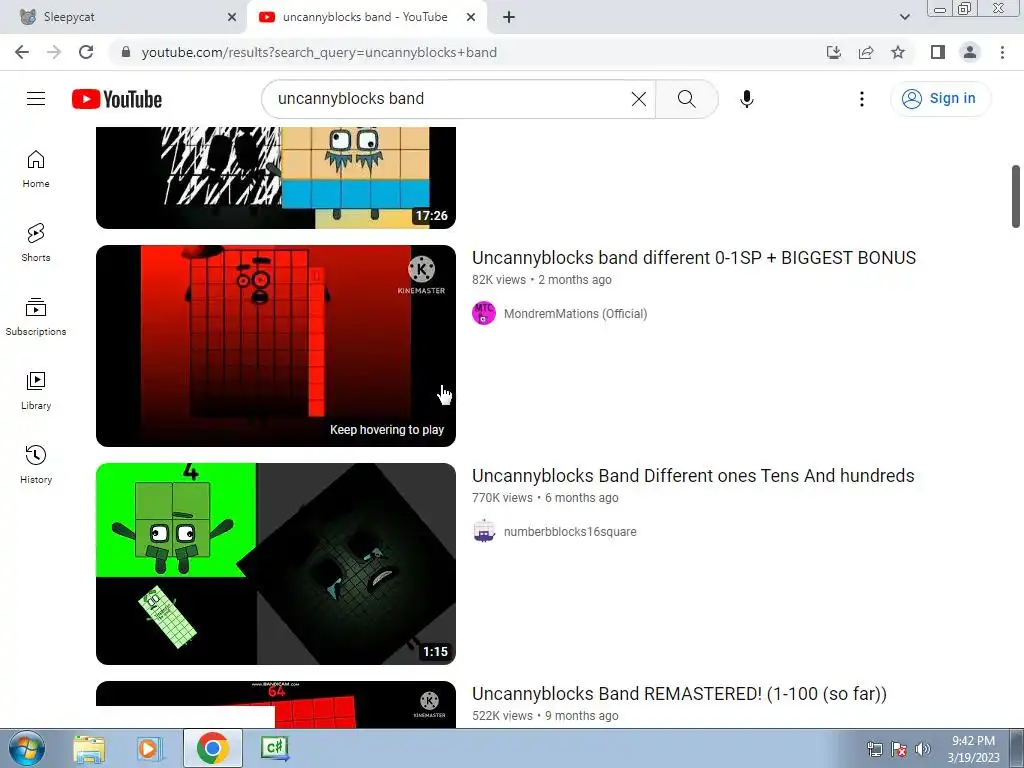
Task: Click the install/download icon in address bar
Action: coord(833,52)
